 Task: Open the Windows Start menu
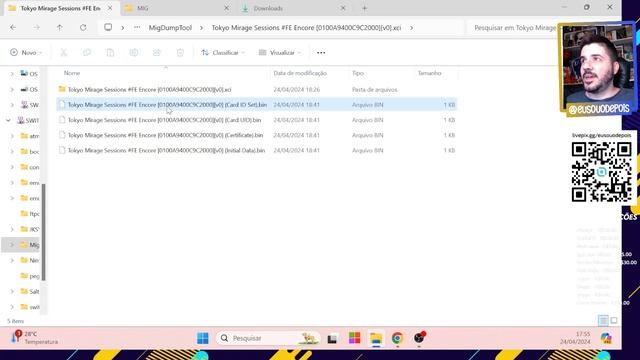(203, 338)
